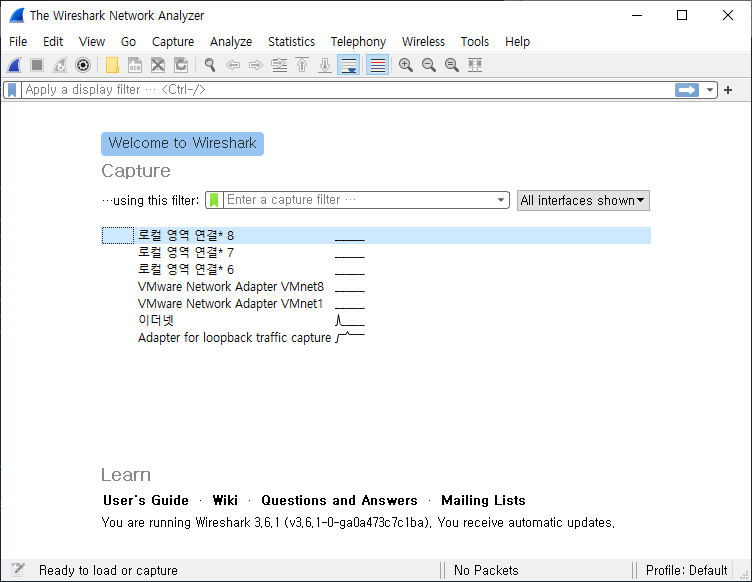Screen dimensions: 752x582
Task: Open Questions and Answers link
Action: pyautogui.click(x=339, y=500)
